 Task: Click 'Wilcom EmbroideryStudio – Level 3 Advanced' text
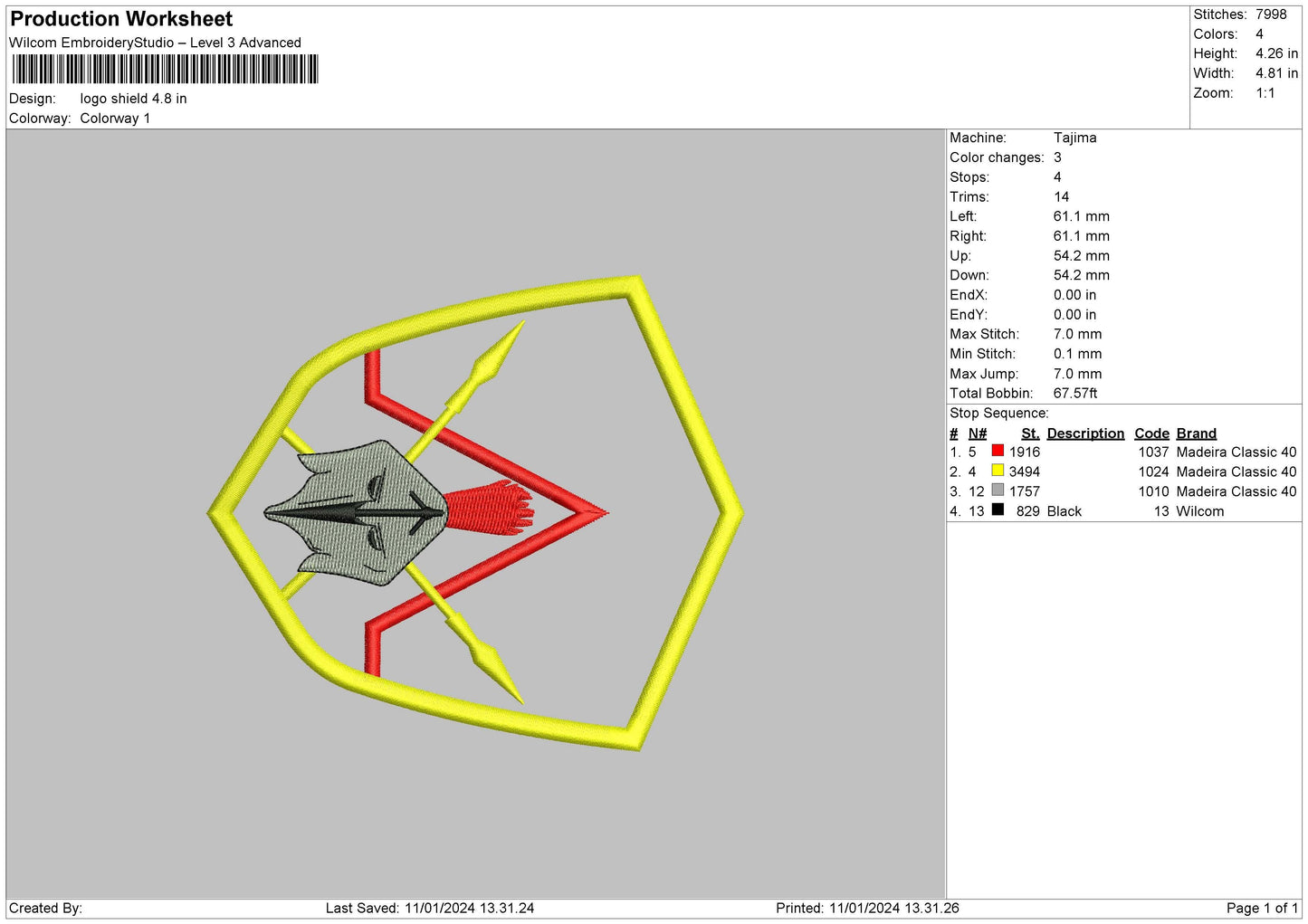pyautogui.click(x=155, y=43)
